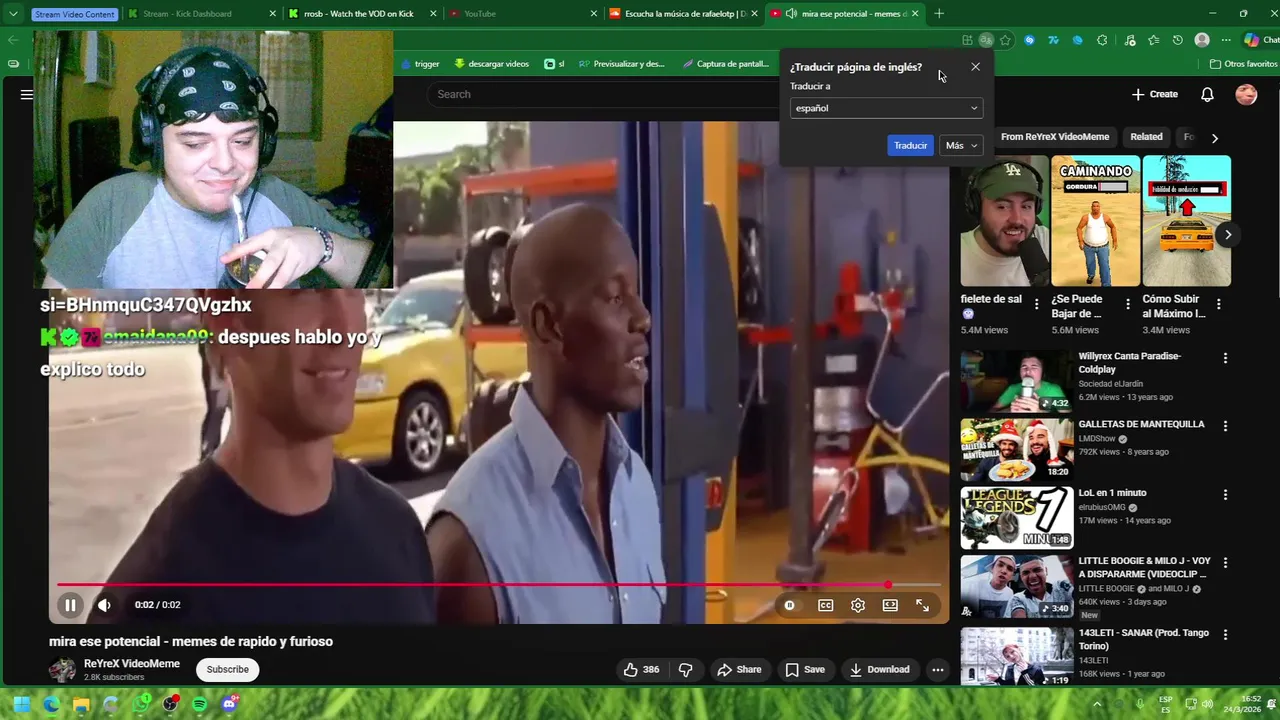This screenshot has height=720, width=1280.
Task: Toggle the autoplay switch in the player
Action: 790,605
